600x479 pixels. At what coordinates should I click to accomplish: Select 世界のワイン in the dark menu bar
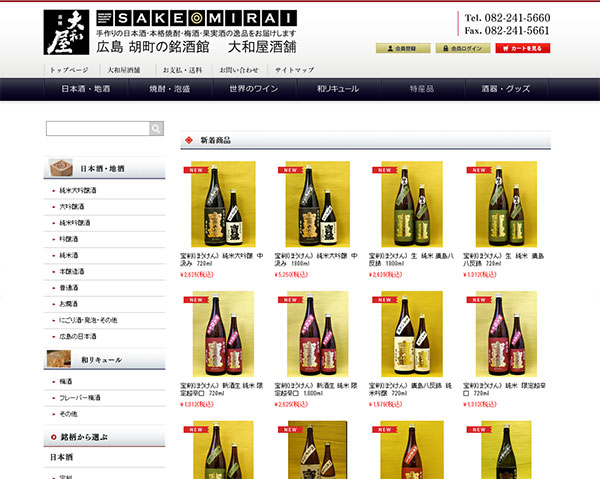click(x=254, y=89)
